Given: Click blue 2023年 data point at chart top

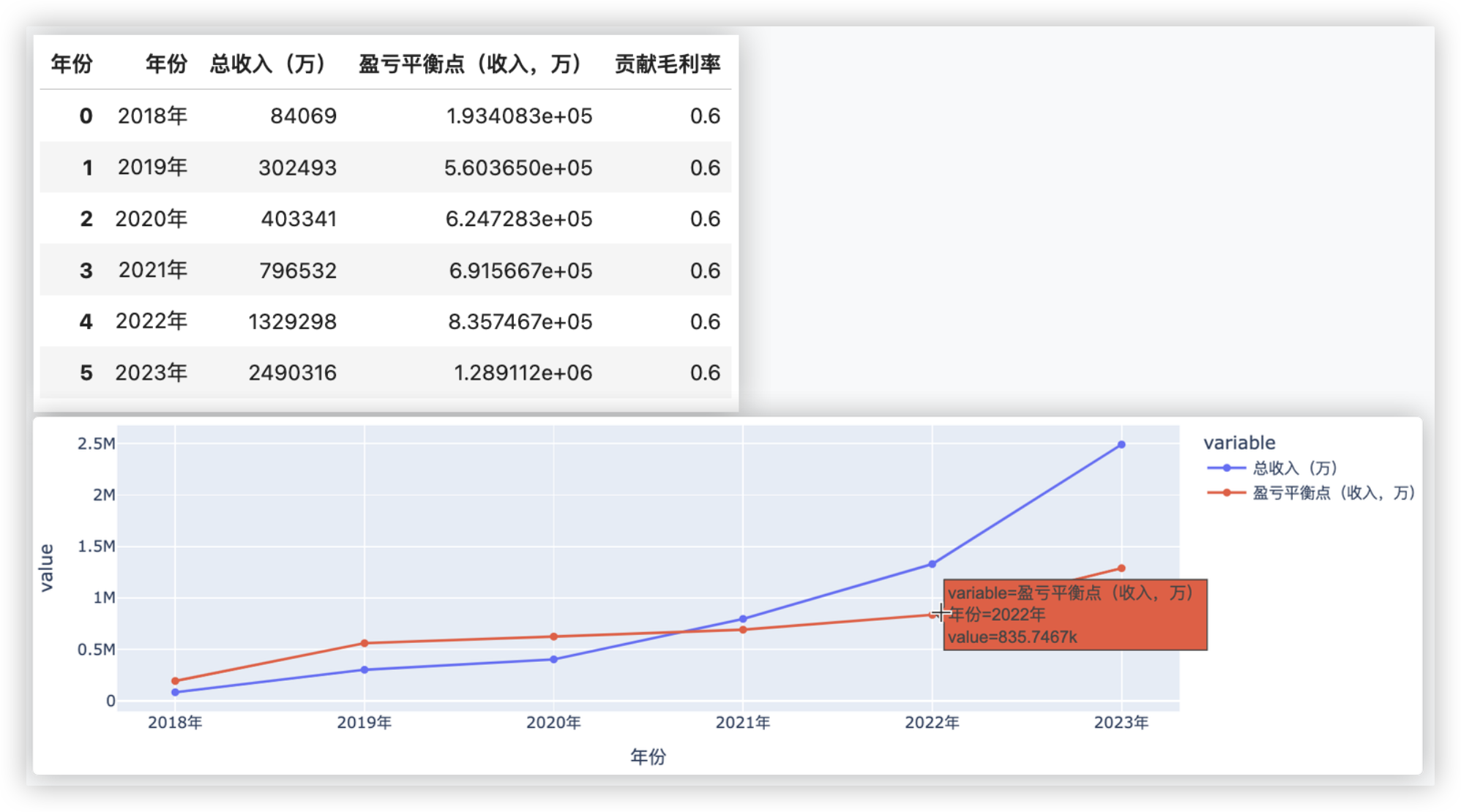Looking at the screenshot, I should click(1121, 445).
